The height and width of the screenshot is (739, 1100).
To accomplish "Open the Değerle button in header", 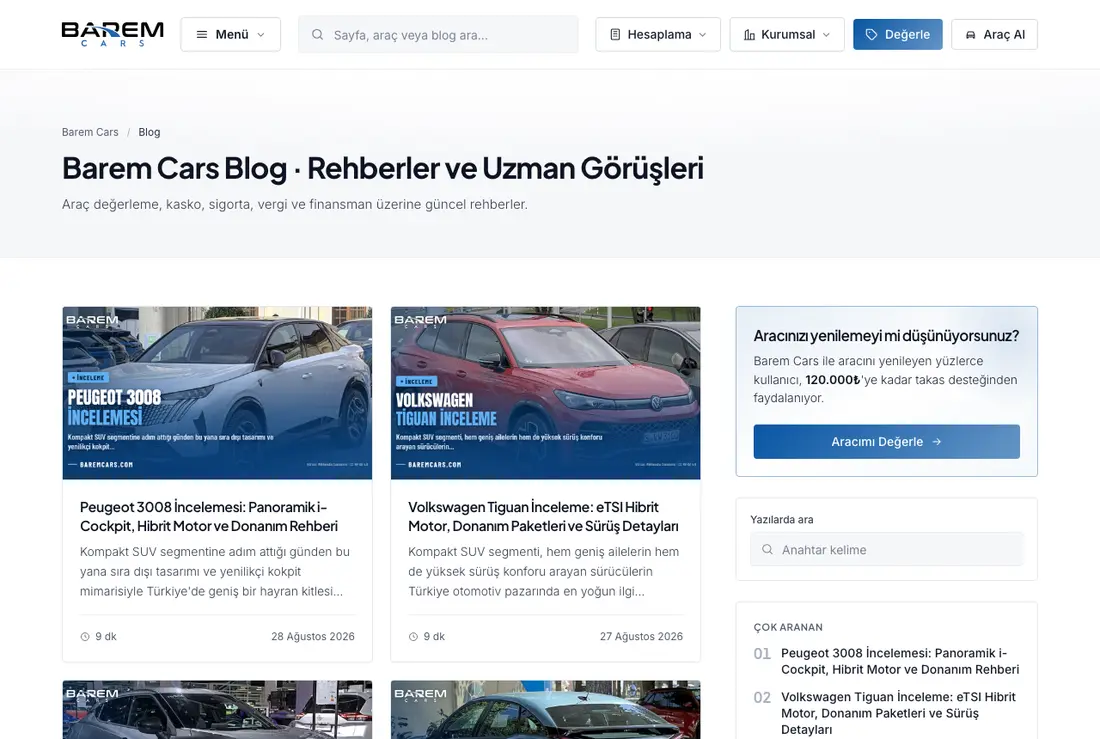I will coord(897,34).
